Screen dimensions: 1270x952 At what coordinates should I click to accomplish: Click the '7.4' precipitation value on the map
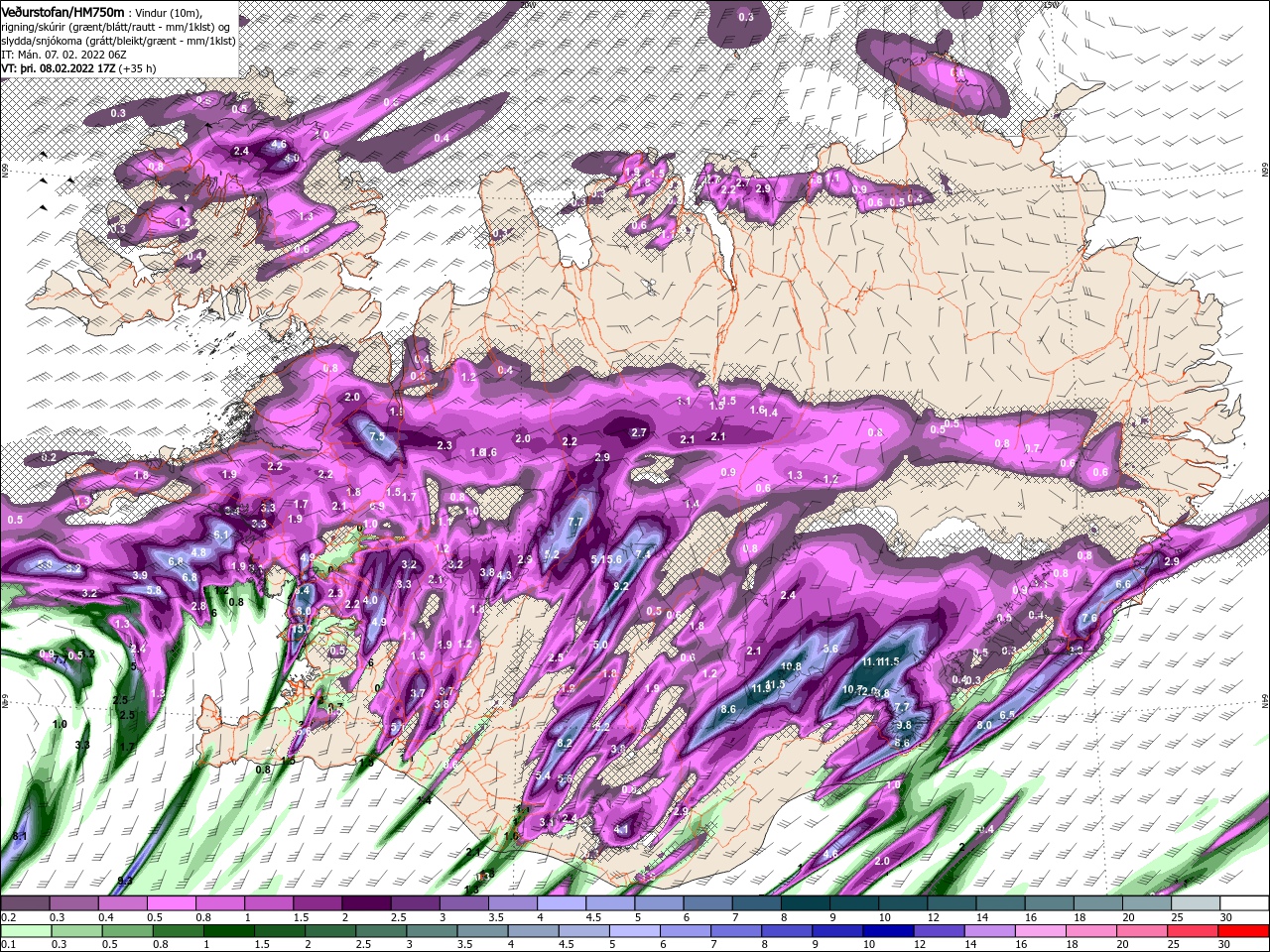pyautogui.click(x=642, y=554)
